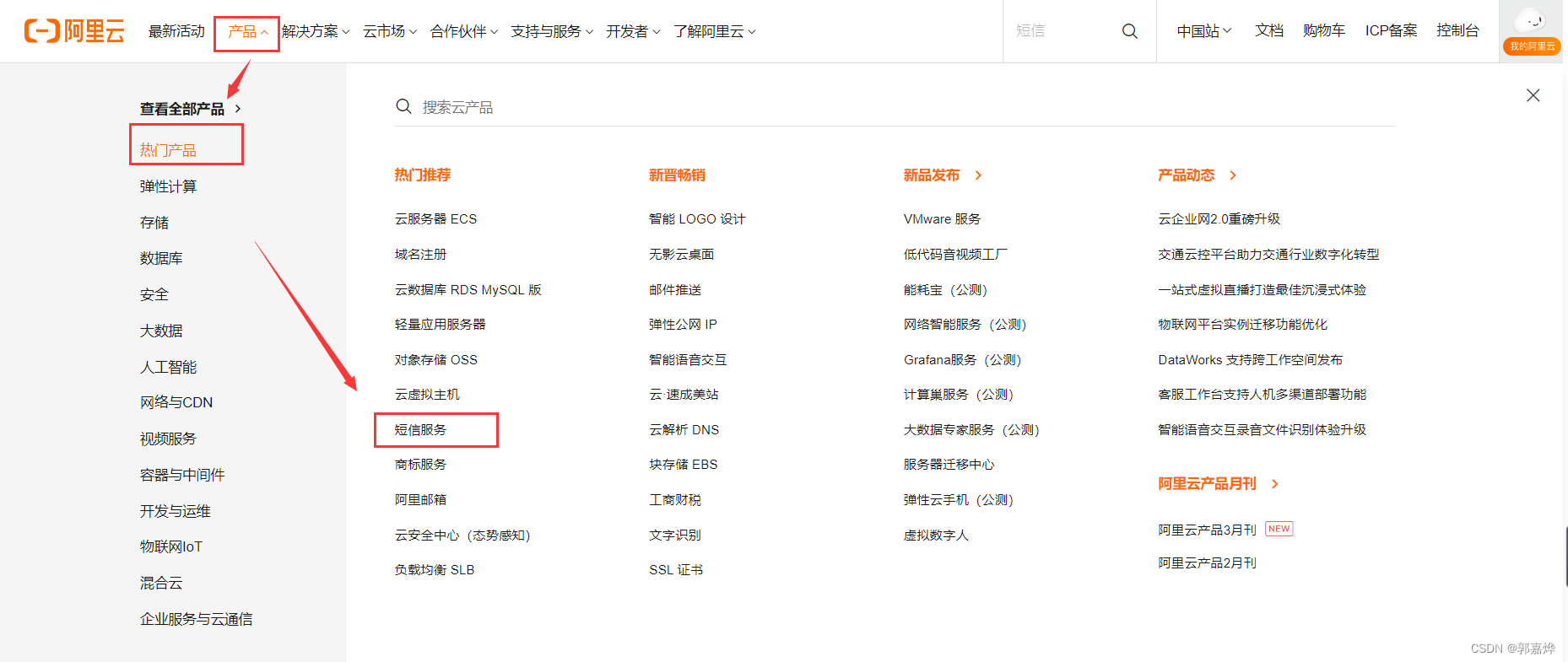Expand the 产品 dropdown menu
The width and height of the screenshot is (1568, 662).
[247, 32]
